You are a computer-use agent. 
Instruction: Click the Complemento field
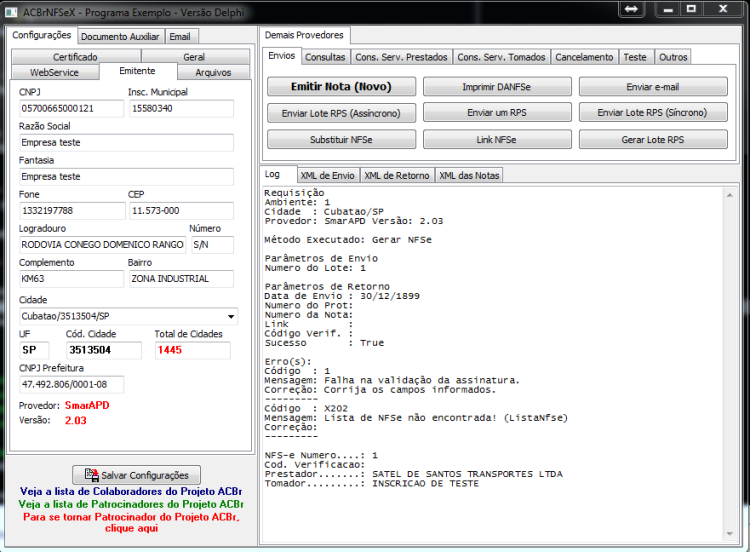(x=71, y=279)
